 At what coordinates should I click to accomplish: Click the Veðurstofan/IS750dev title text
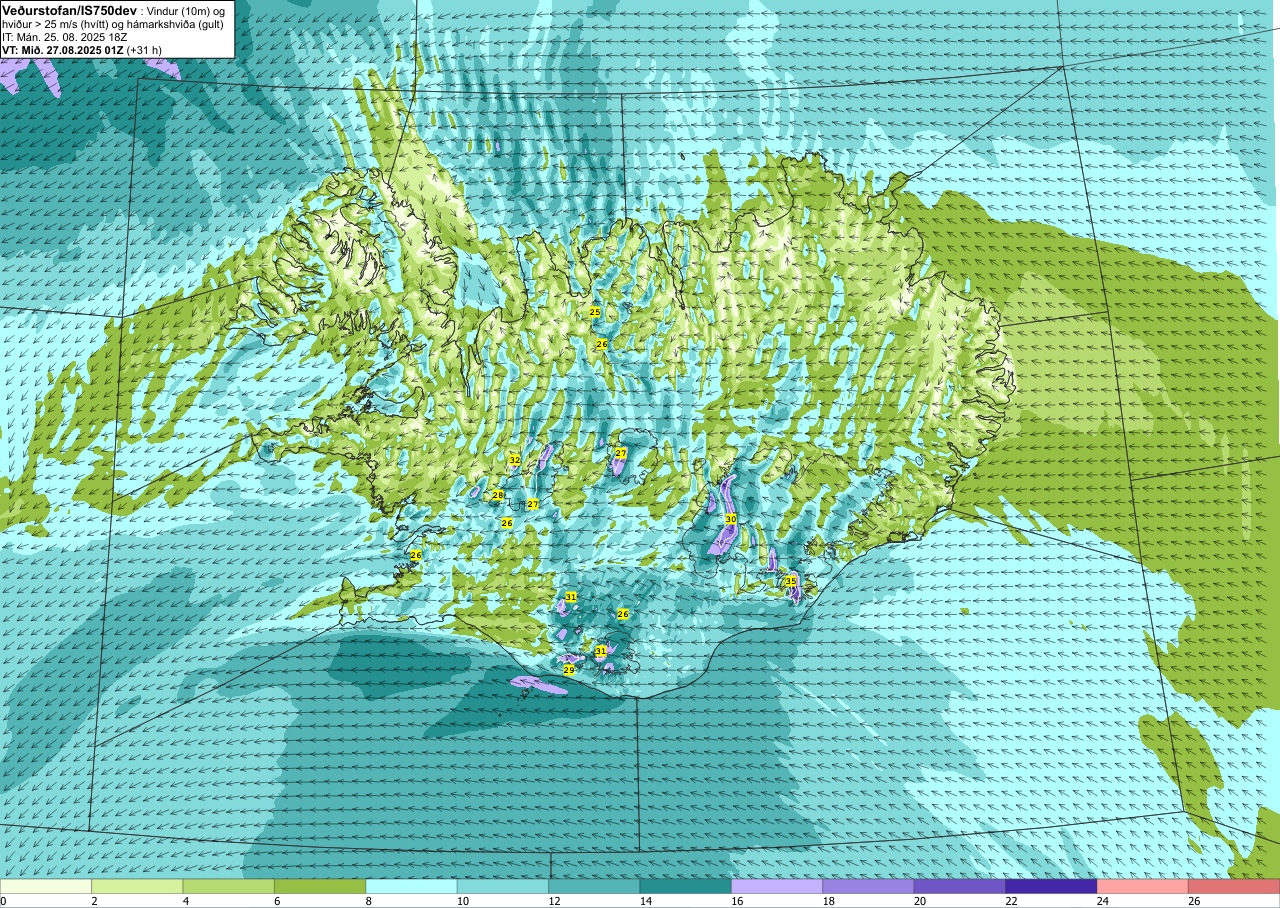coord(69,10)
